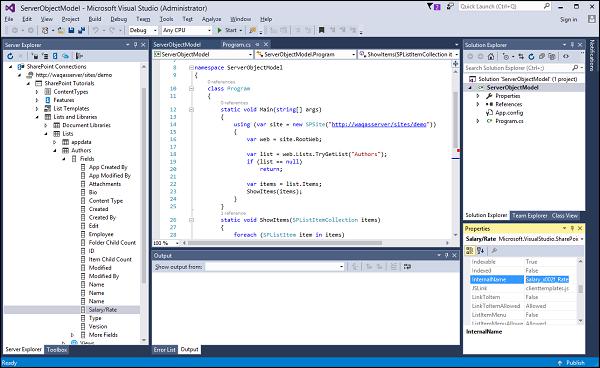Pin the Server Explorer panel

[x=135, y=45]
